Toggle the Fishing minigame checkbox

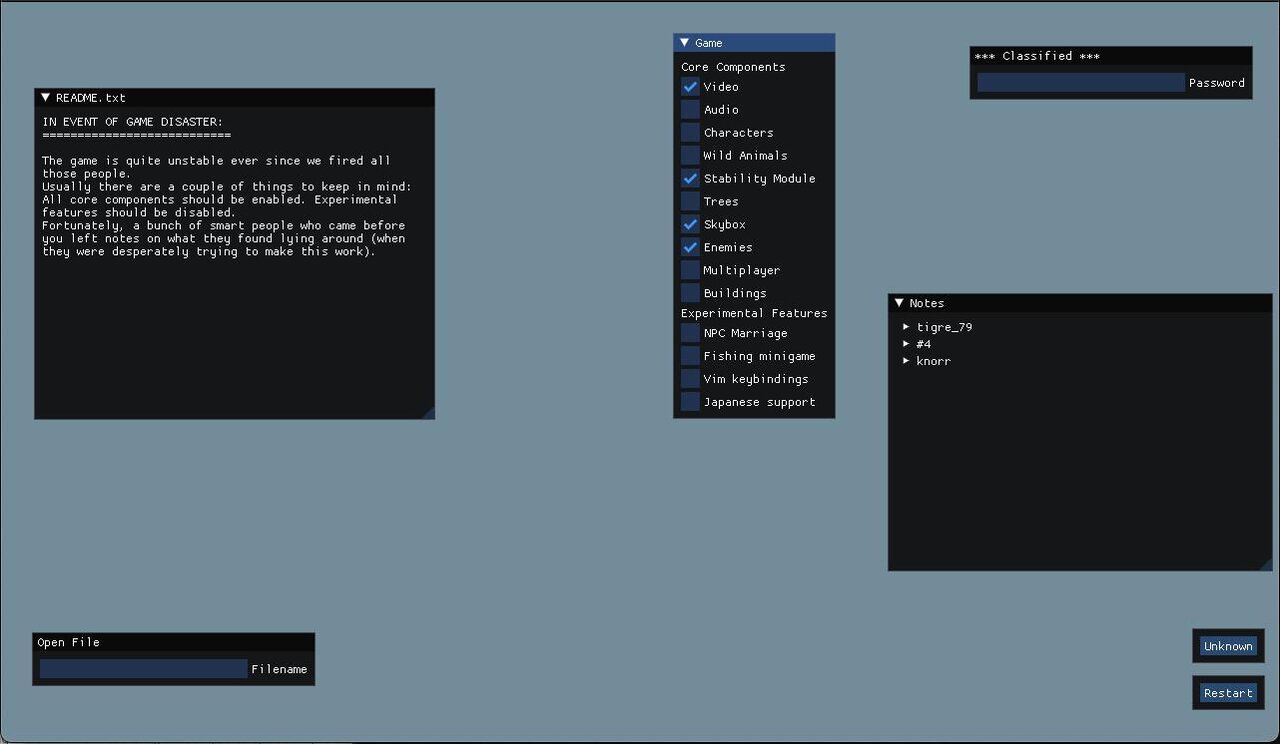[x=690, y=356]
